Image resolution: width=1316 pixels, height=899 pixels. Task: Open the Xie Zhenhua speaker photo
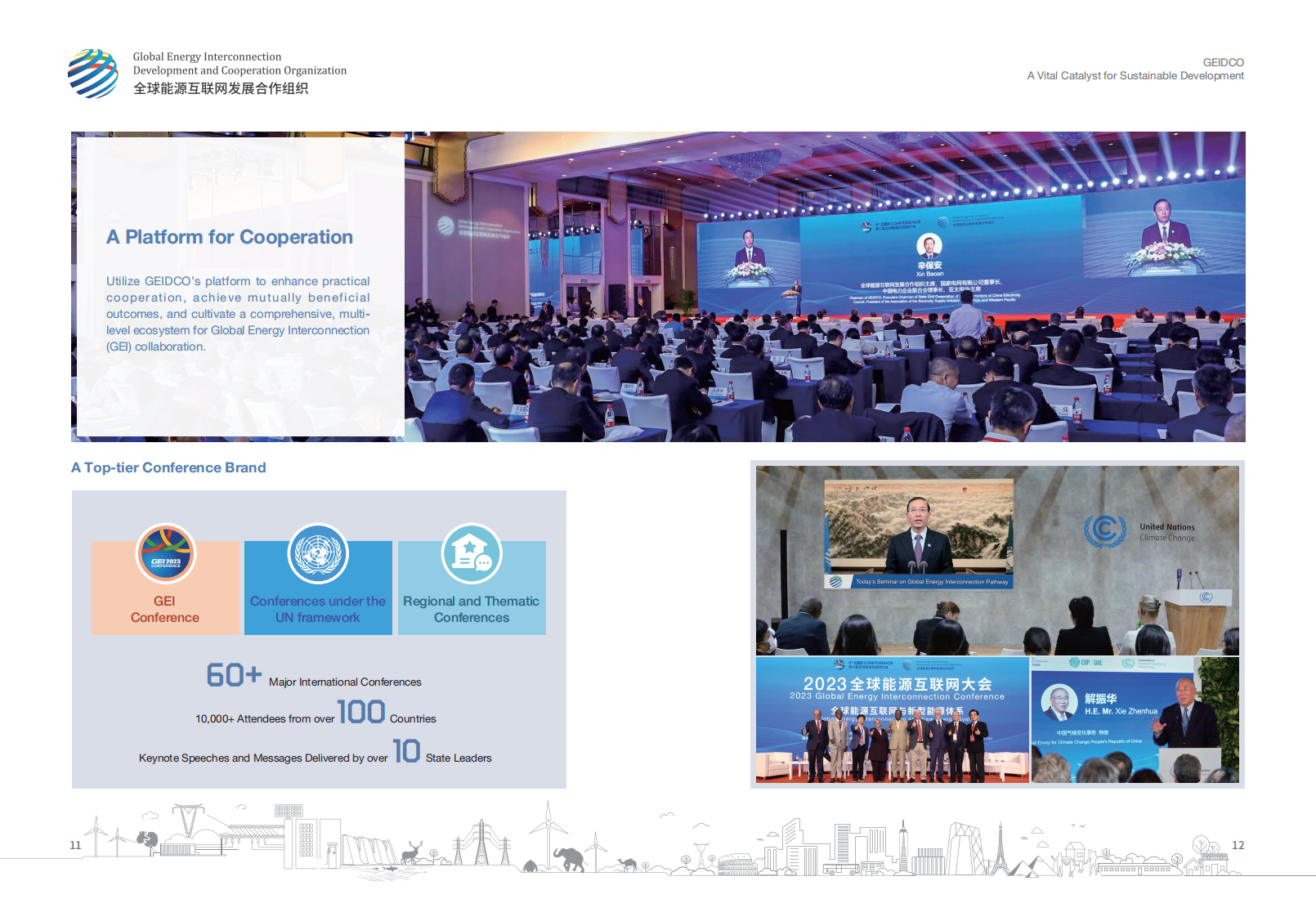[x=1135, y=720]
